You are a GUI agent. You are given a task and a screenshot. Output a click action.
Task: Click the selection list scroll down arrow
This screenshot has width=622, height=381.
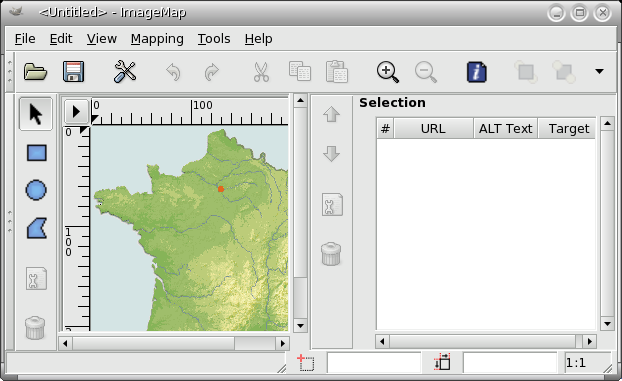(607, 324)
